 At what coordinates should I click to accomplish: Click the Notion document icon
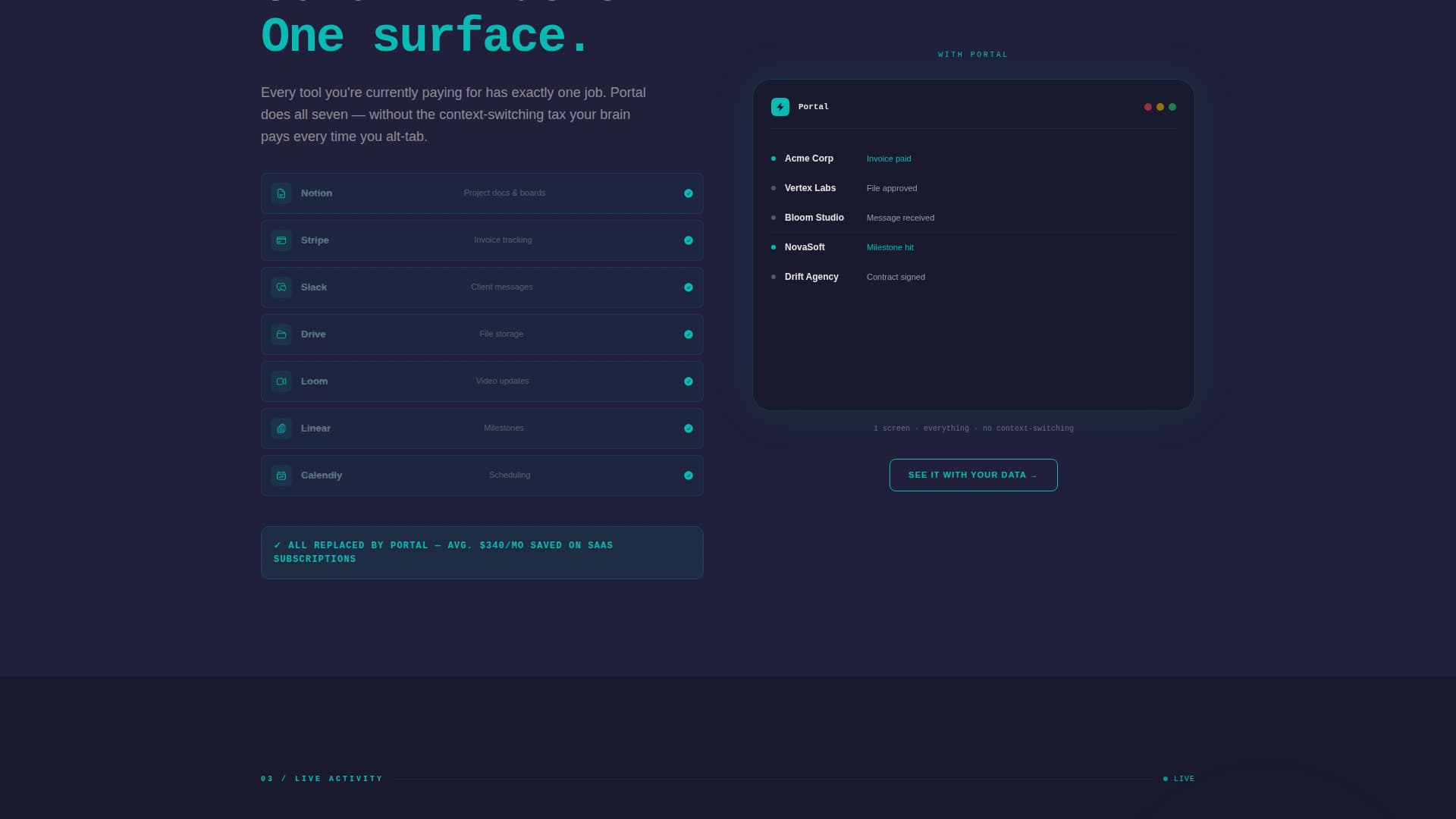coord(281,193)
